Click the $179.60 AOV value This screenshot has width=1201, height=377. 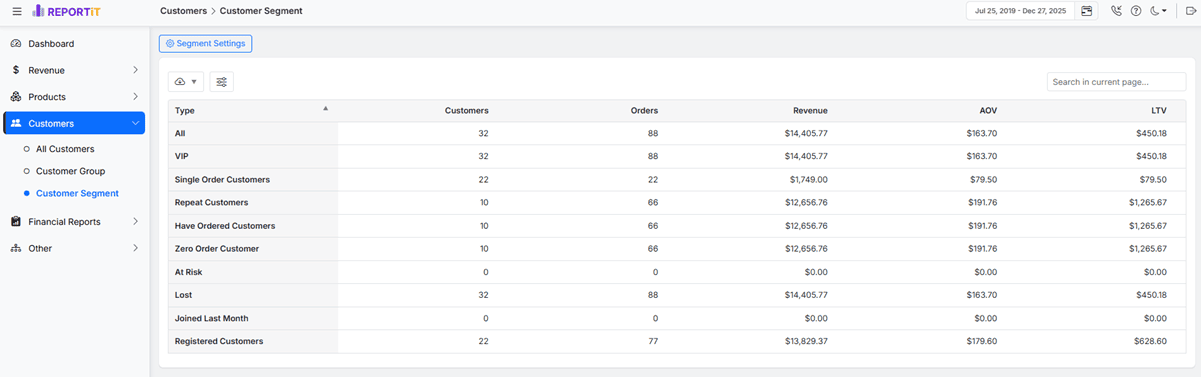[x=981, y=341]
